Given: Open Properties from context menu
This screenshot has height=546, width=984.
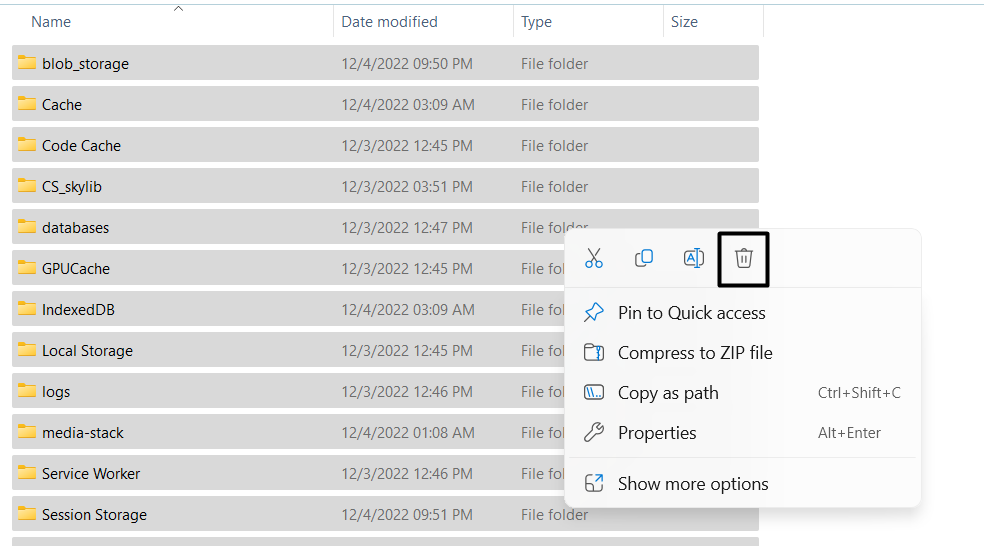Looking at the screenshot, I should [x=657, y=433].
